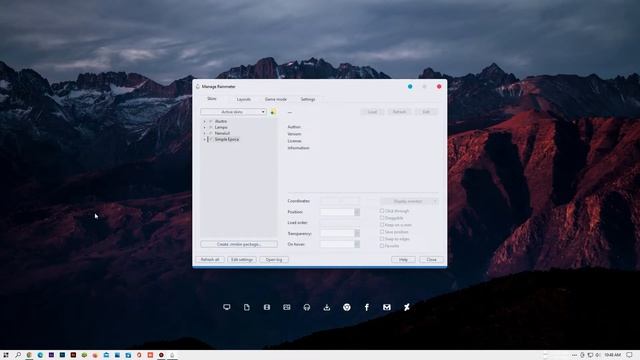Open the Position dropdown

click(340, 212)
